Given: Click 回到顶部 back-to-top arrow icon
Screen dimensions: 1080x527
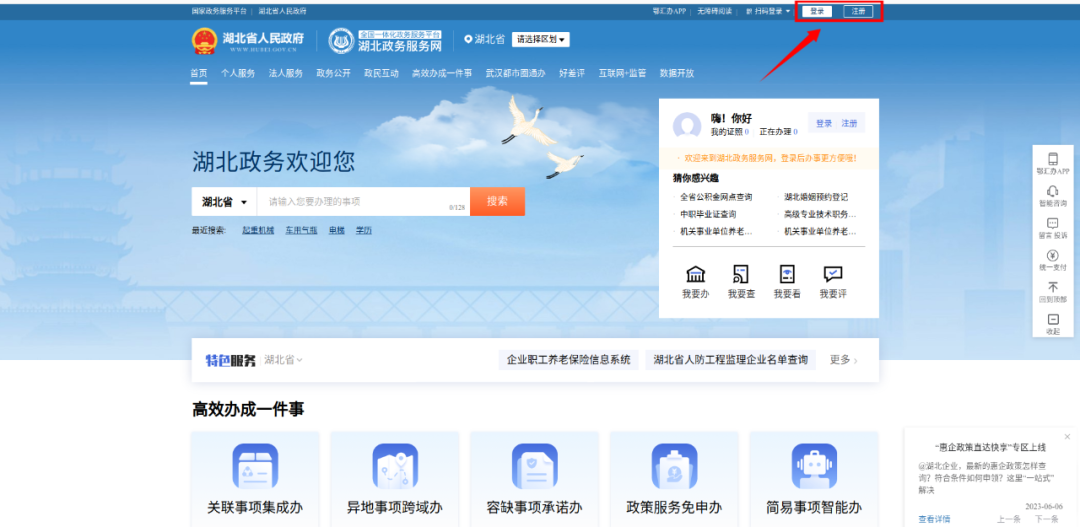Looking at the screenshot, I should tap(1052, 288).
